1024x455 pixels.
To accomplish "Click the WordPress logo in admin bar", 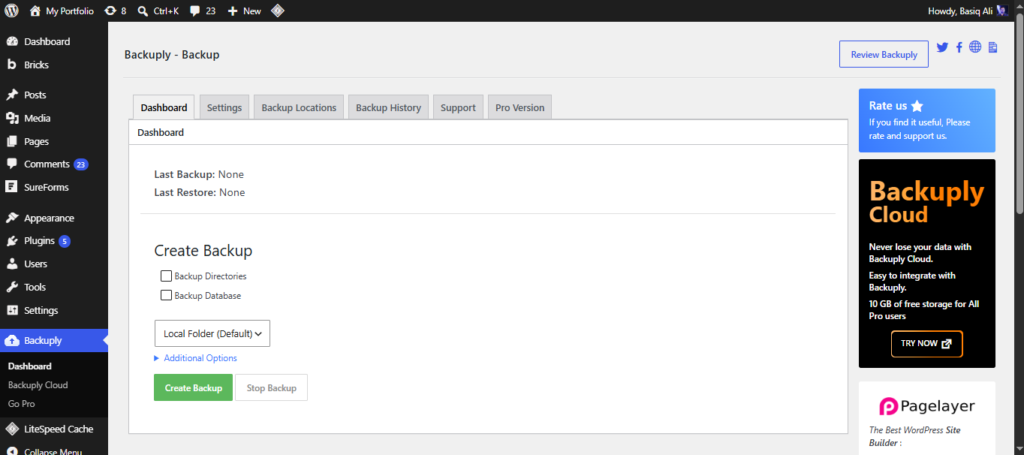I will (x=11, y=11).
